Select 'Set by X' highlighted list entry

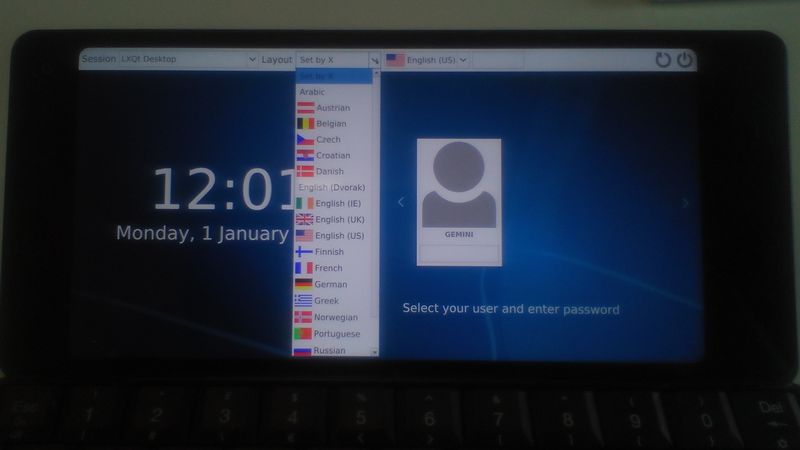[332, 76]
